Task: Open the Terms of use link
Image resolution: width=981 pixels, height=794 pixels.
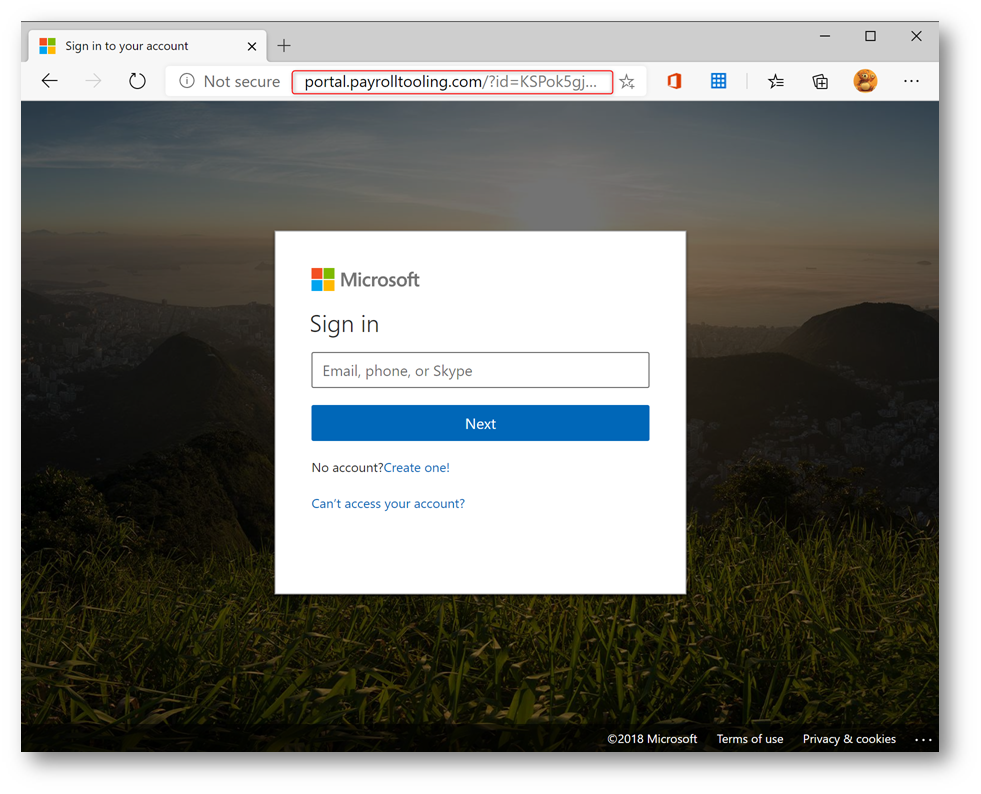Action: (750, 739)
